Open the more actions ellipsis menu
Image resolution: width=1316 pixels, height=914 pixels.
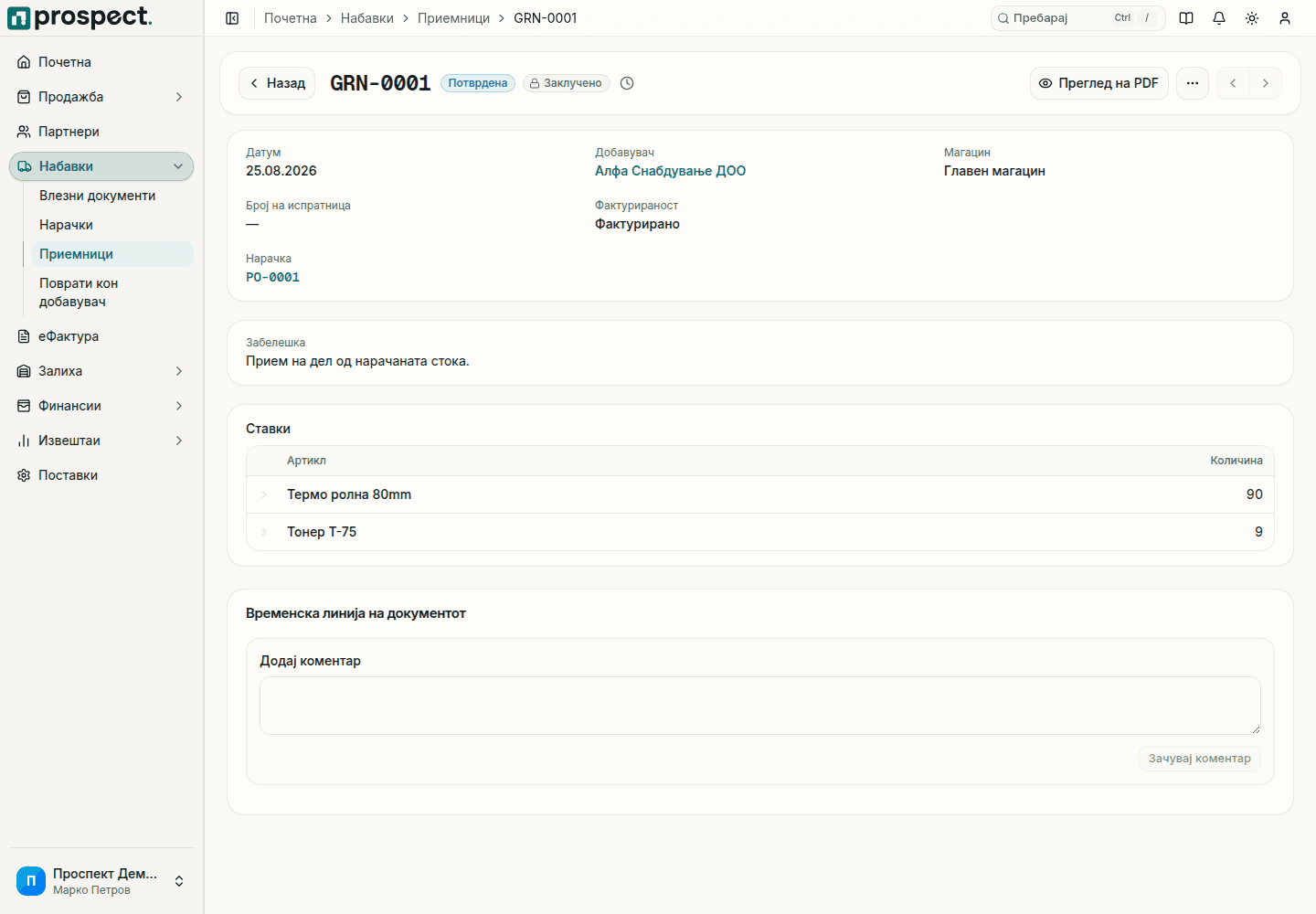tap(1193, 83)
